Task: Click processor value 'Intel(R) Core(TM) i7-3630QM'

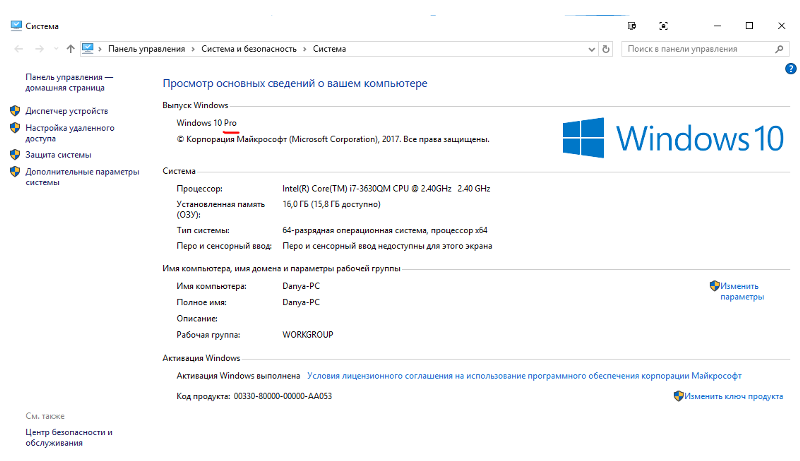Action: 386,189
